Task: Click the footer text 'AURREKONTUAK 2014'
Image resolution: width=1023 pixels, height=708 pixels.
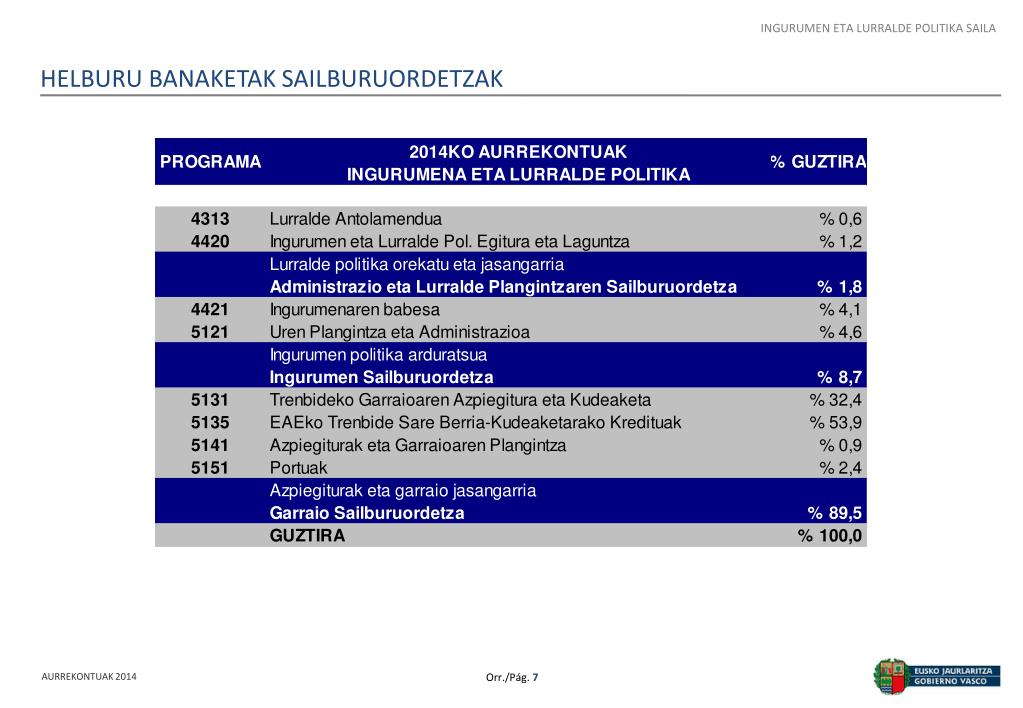Action: point(89,677)
